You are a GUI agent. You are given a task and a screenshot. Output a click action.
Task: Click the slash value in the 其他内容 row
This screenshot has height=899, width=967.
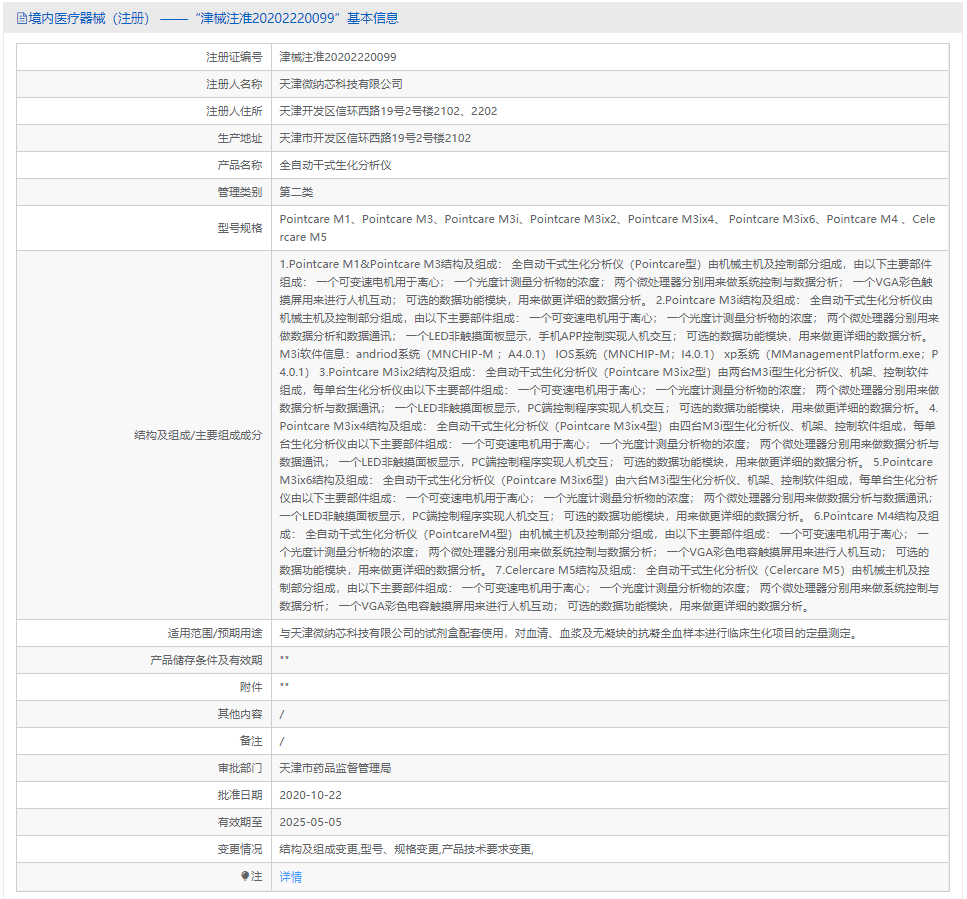282,715
